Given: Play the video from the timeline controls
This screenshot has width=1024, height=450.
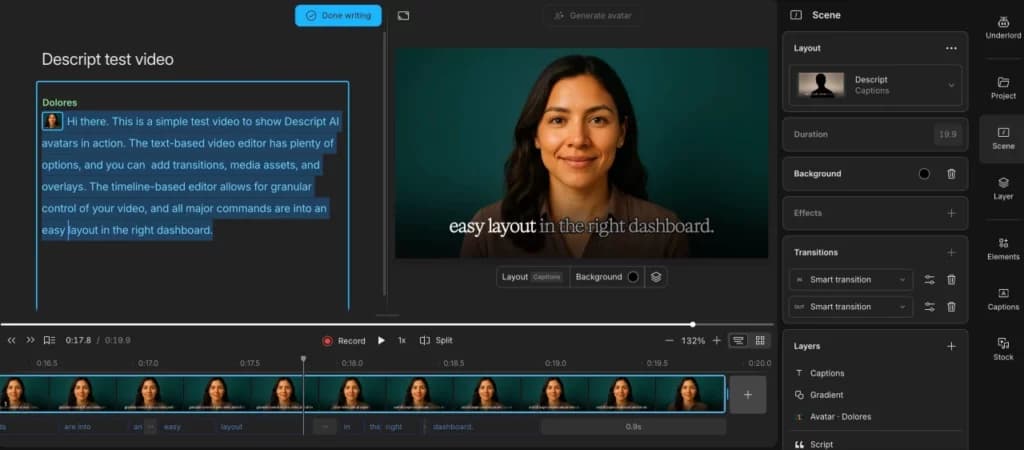Looking at the screenshot, I should tap(381, 340).
